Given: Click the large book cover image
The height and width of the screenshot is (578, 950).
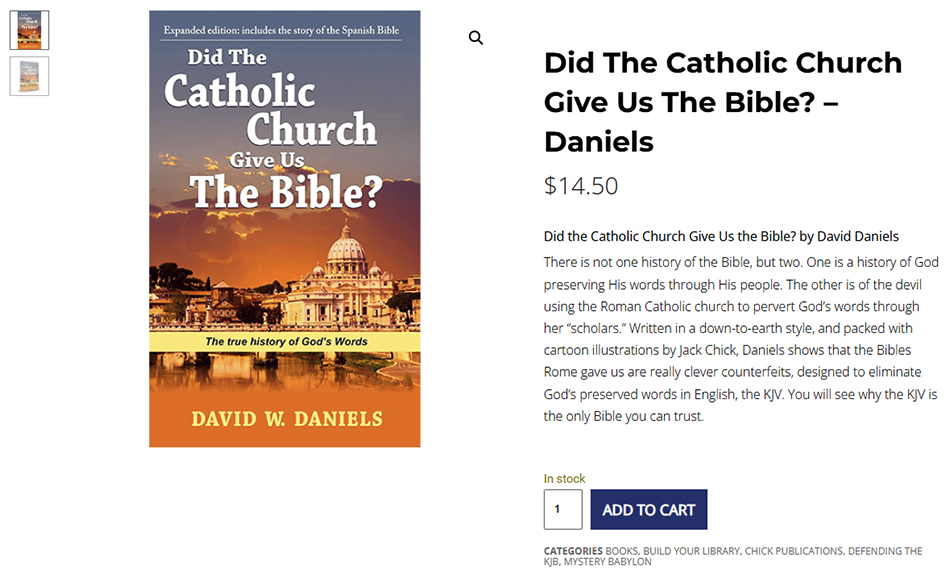Looking at the screenshot, I should (284, 228).
